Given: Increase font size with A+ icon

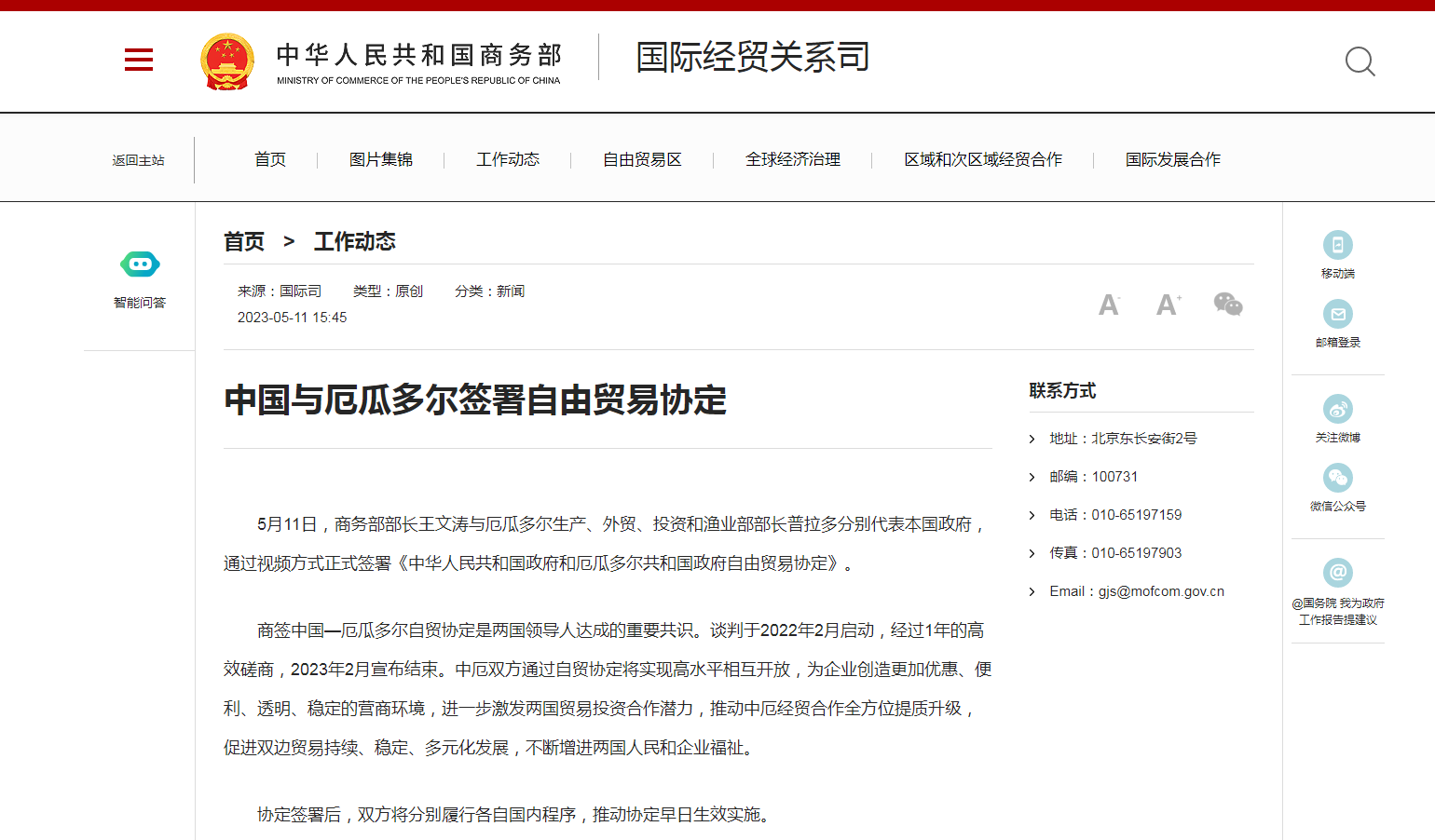Looking at the screenshot, I should click(1168, 305).
